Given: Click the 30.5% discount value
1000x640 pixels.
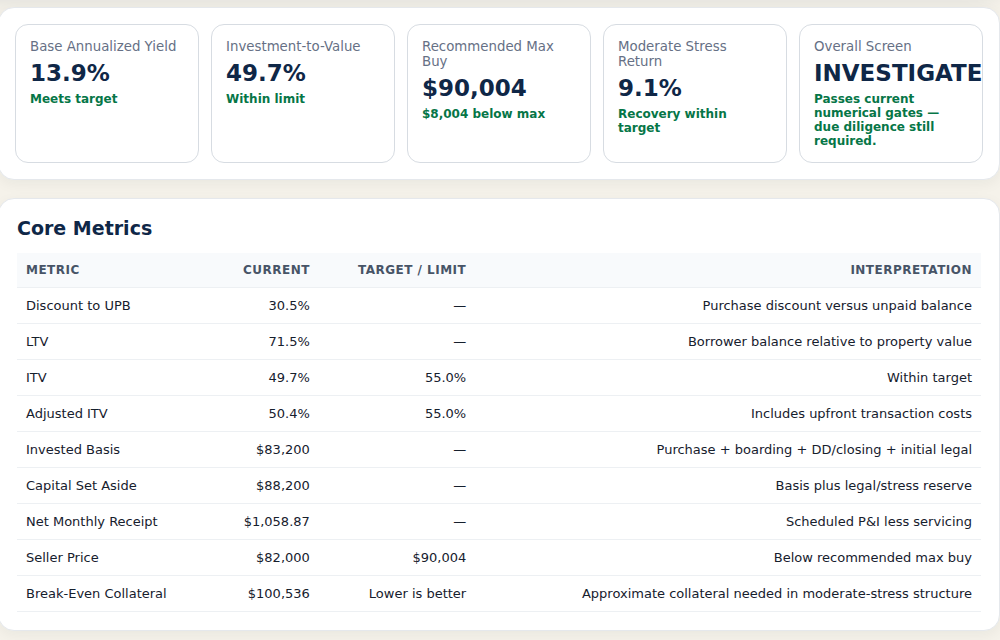Looking at the screenshot, I should point(289,306).
